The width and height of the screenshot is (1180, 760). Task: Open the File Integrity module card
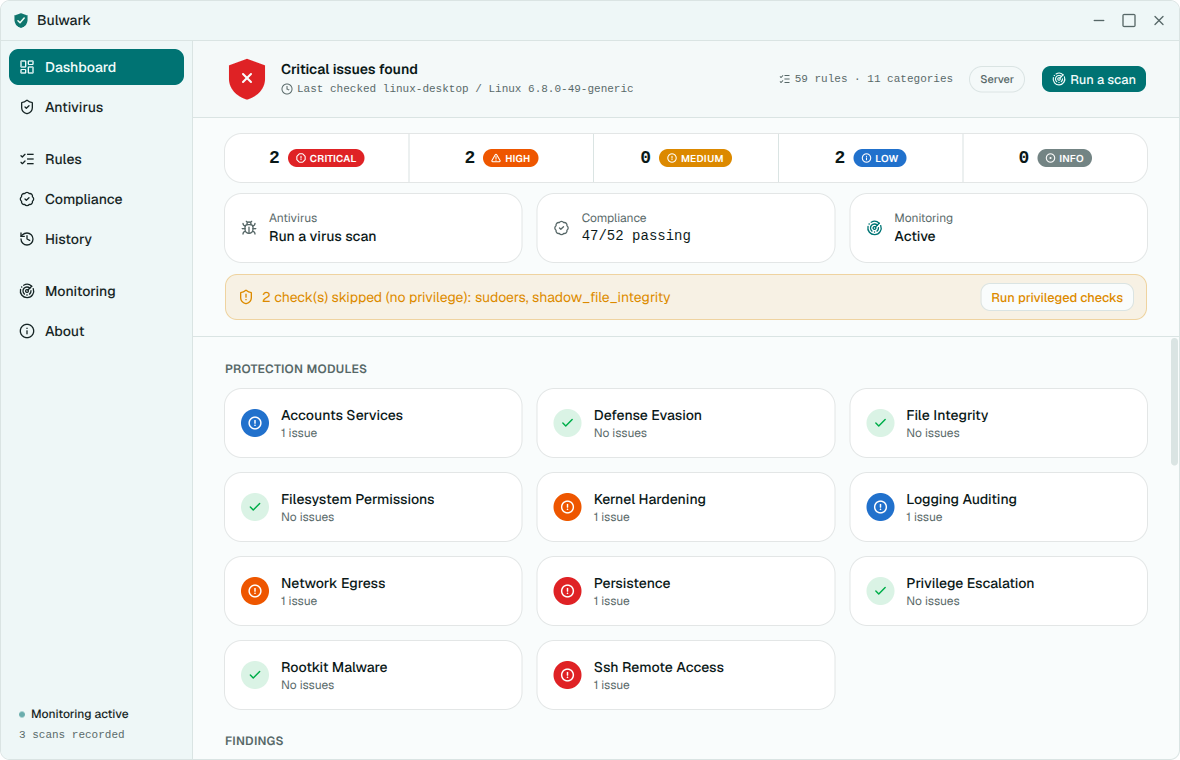click(x=998, y=423)
